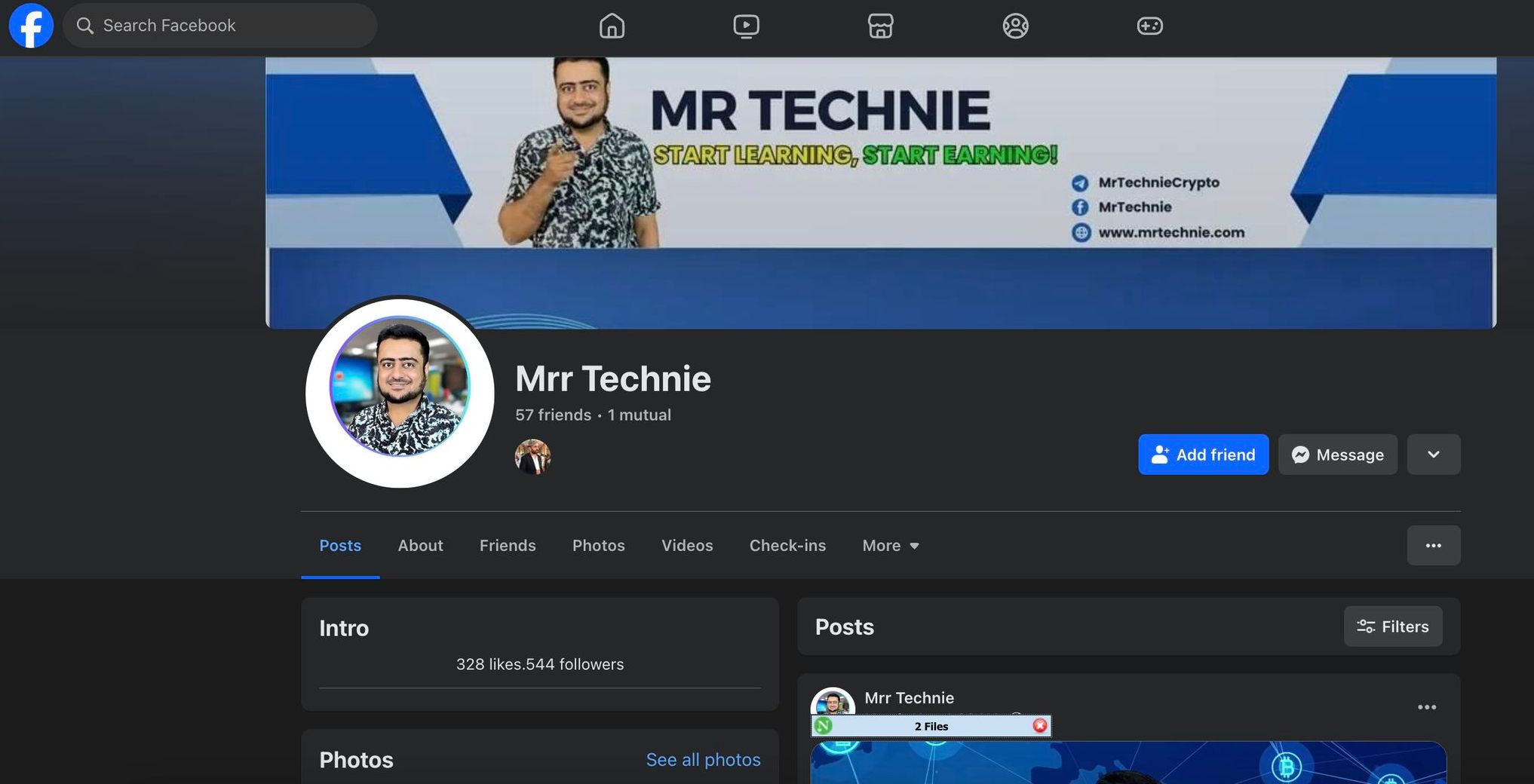Close the 2 Files overlay bar
This screenshot has width=1534, height=784.
tap(1040, 726)
